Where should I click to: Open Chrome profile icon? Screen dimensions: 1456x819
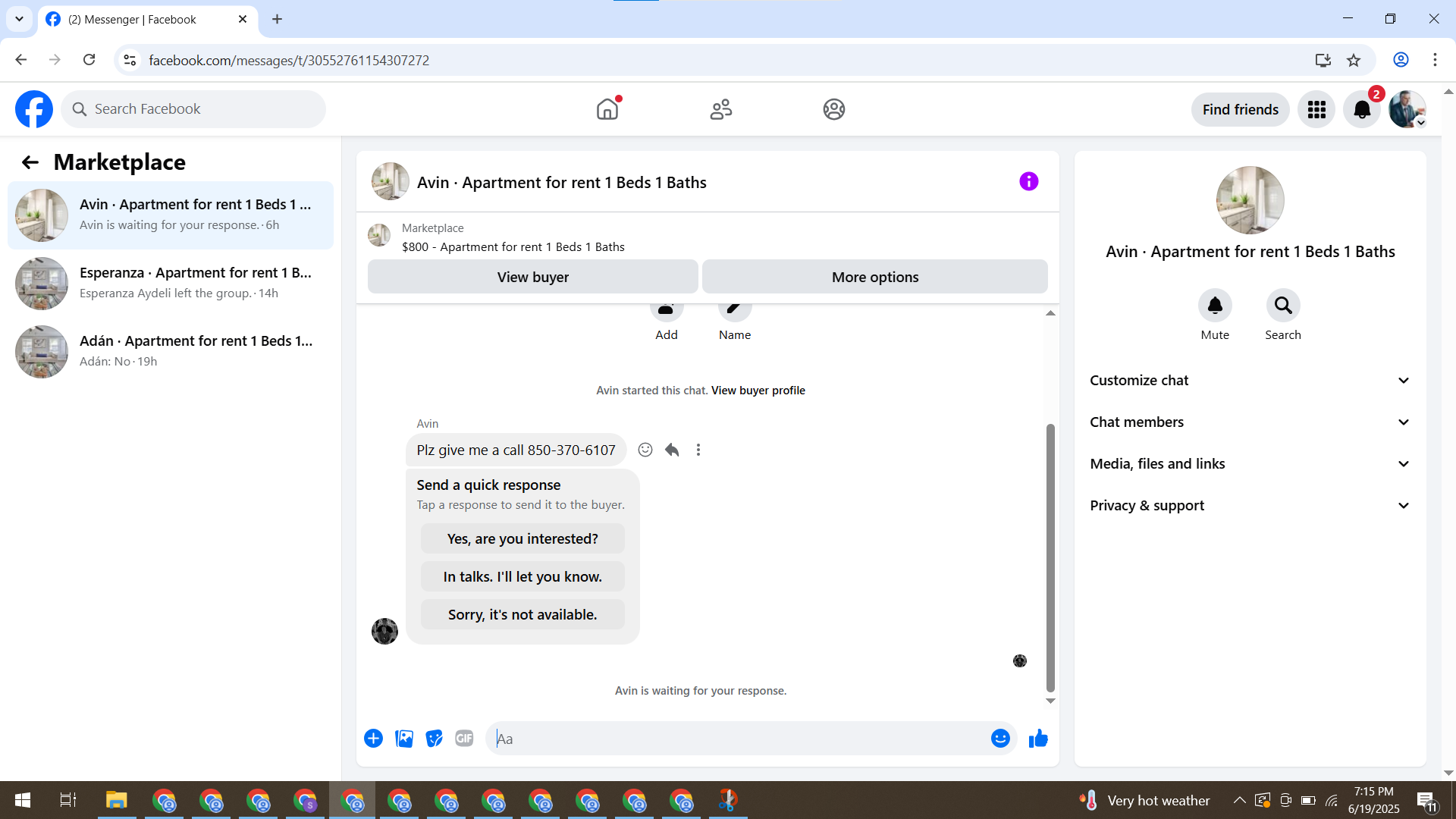click(1401, 60)
